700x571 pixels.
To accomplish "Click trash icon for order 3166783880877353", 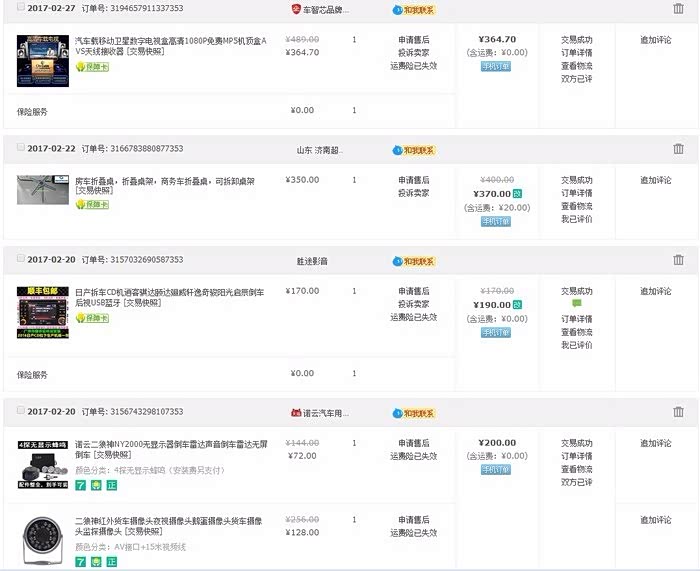I will pos(678,149).
